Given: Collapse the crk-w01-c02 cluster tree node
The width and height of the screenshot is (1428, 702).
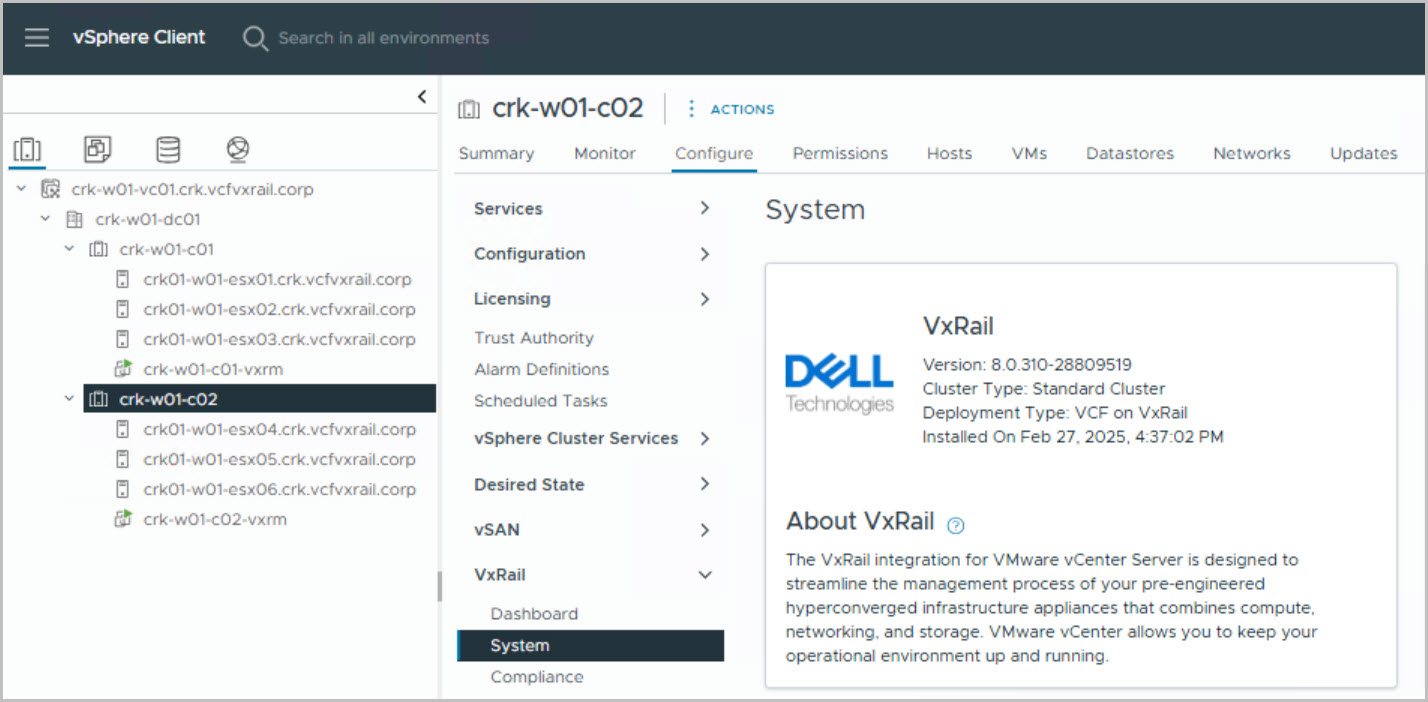Looking at the screenshot, I should pyautogui.click(x=69, y=399).
